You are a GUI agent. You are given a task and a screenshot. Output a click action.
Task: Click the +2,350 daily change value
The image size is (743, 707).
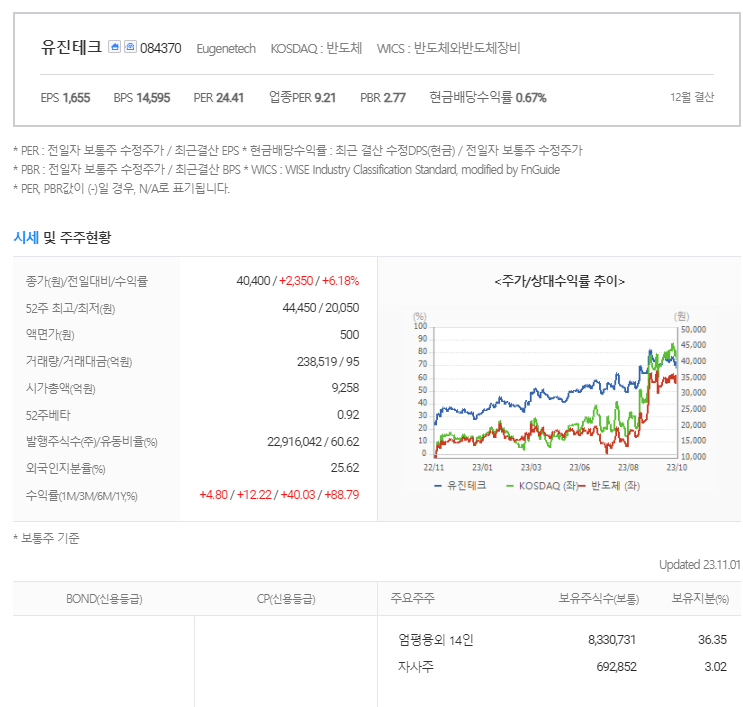pos(296,281)
